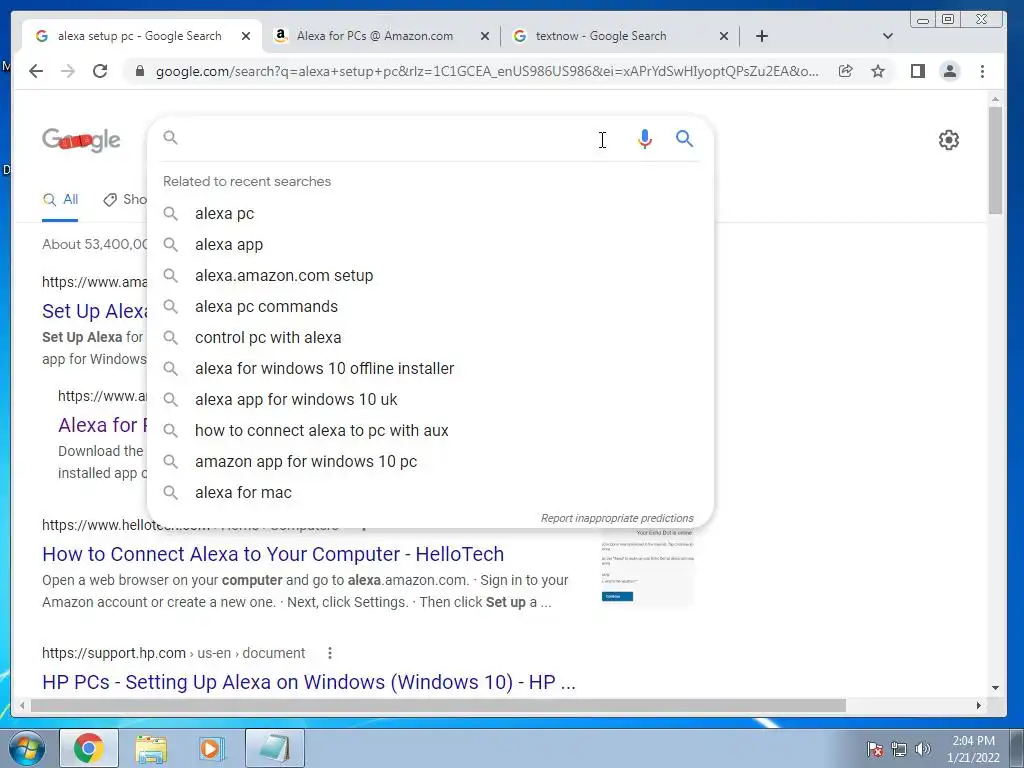
Task: Click Chrome taskbar icon
Action: click(89, 748)
